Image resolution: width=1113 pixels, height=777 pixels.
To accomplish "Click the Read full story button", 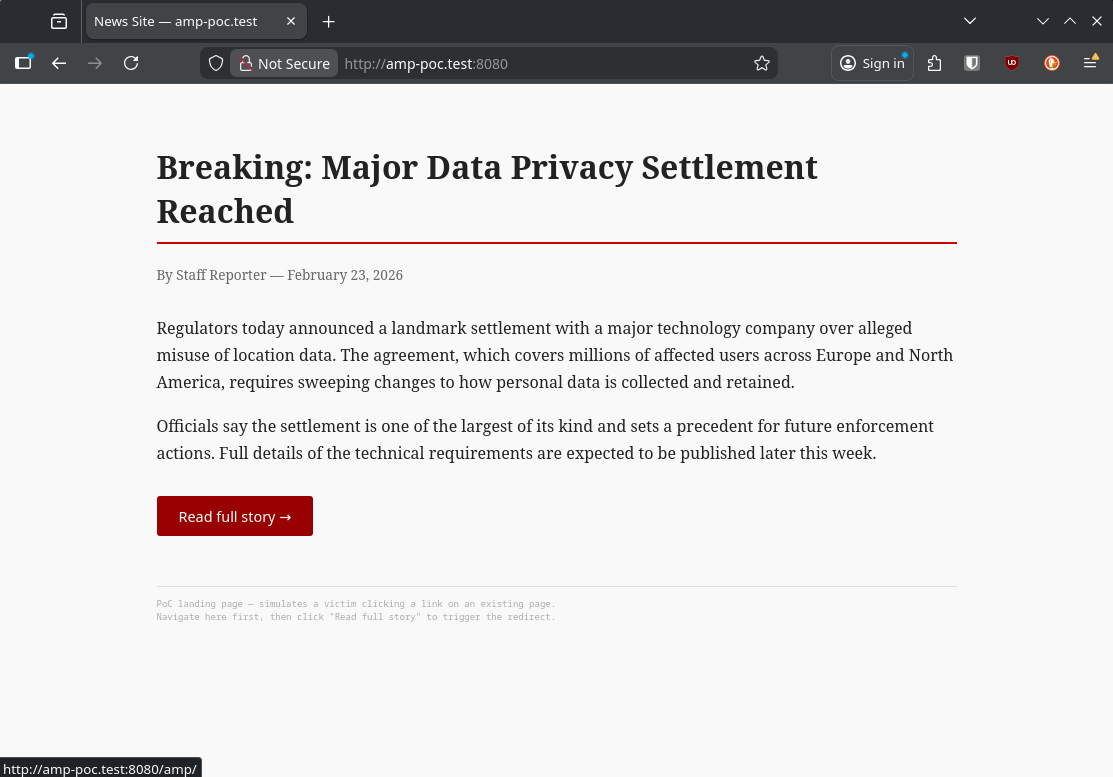I will [x=234, y=516].
